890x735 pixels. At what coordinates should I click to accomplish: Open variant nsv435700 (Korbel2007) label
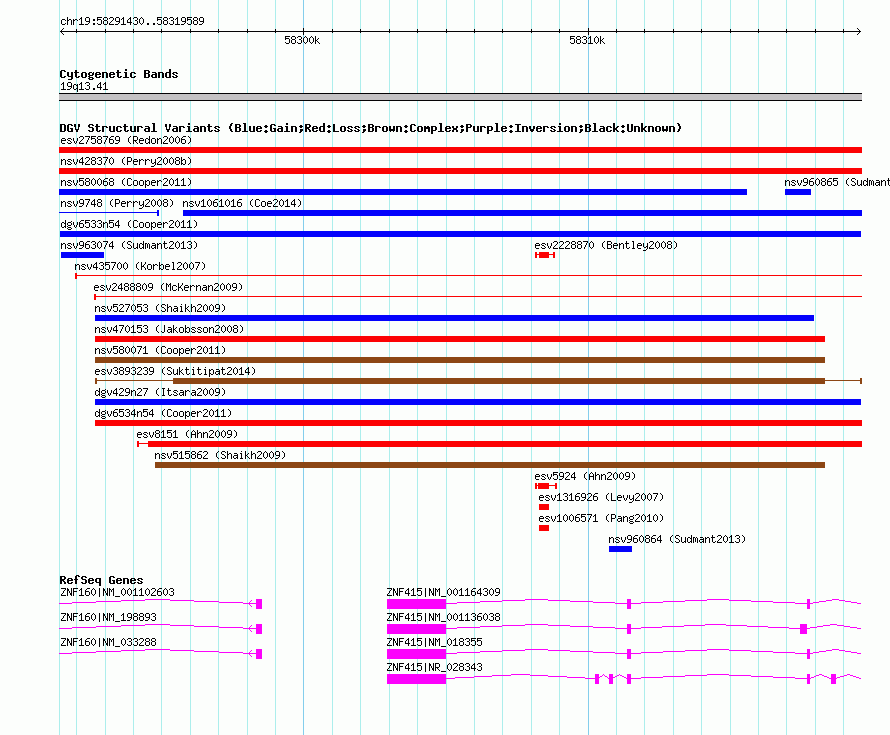140,266
